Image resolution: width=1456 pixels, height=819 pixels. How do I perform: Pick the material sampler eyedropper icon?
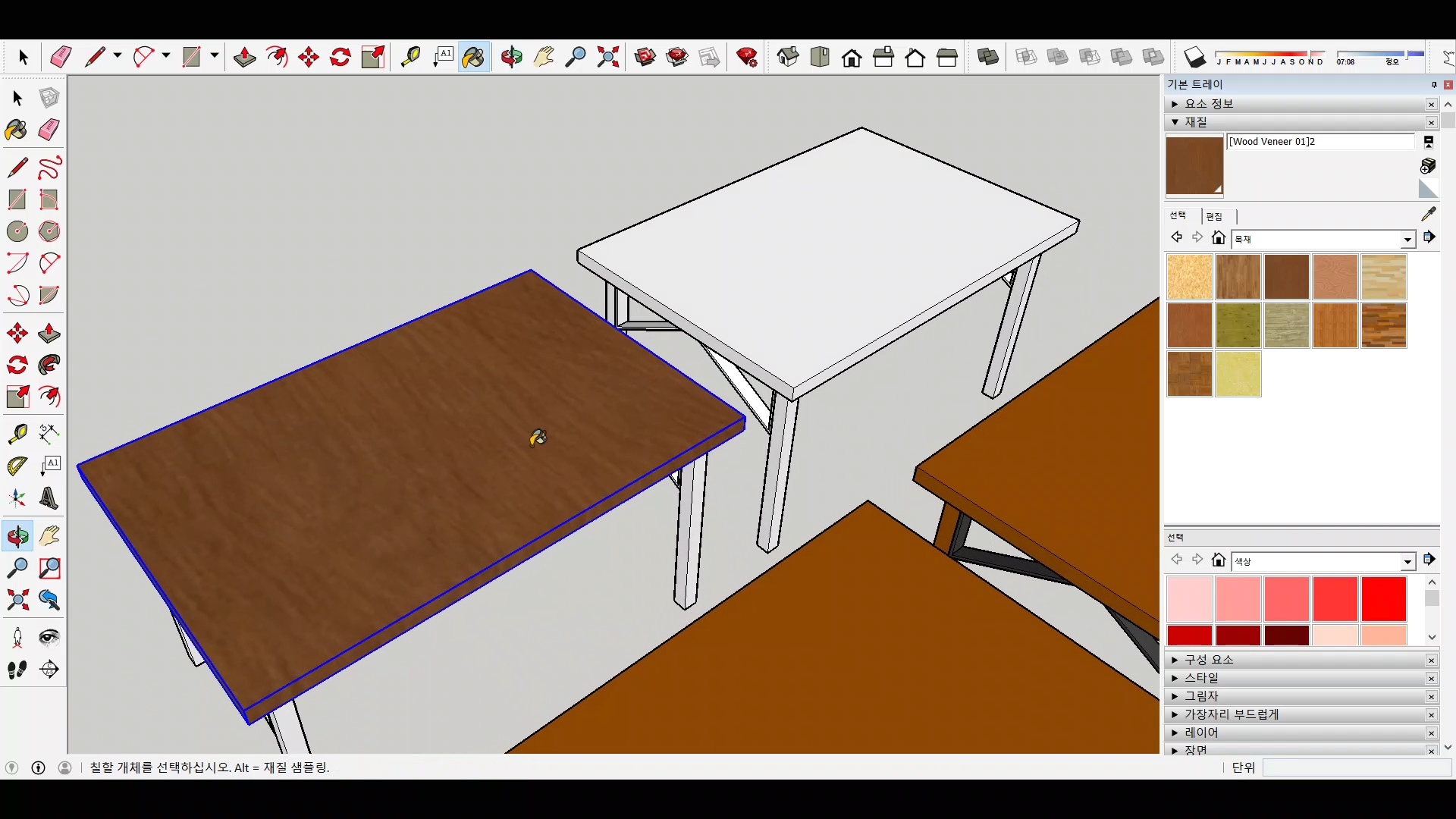point(1428,215)
